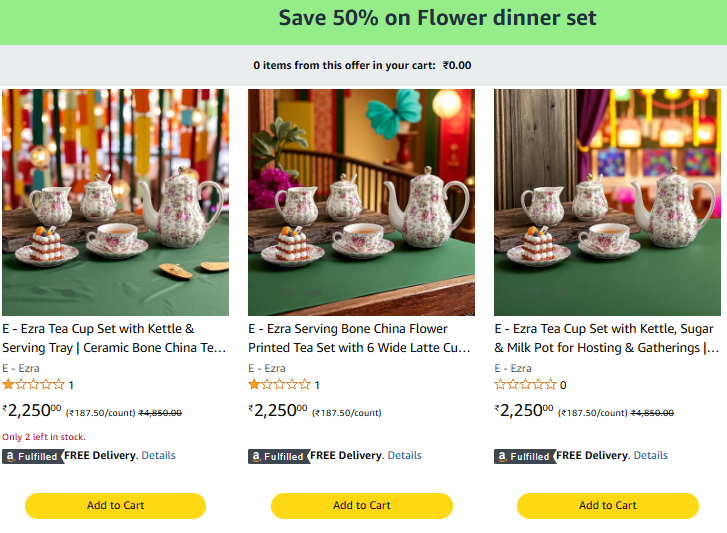Add Sugar & Milk Pot Tea Set to cart

[x=607, y=506]
